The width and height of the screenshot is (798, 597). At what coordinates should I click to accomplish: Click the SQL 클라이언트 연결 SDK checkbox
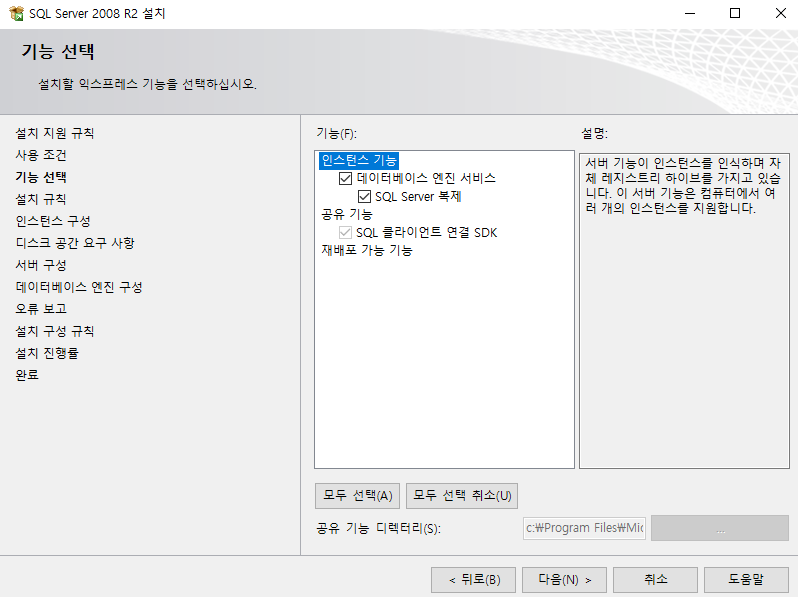345,233
